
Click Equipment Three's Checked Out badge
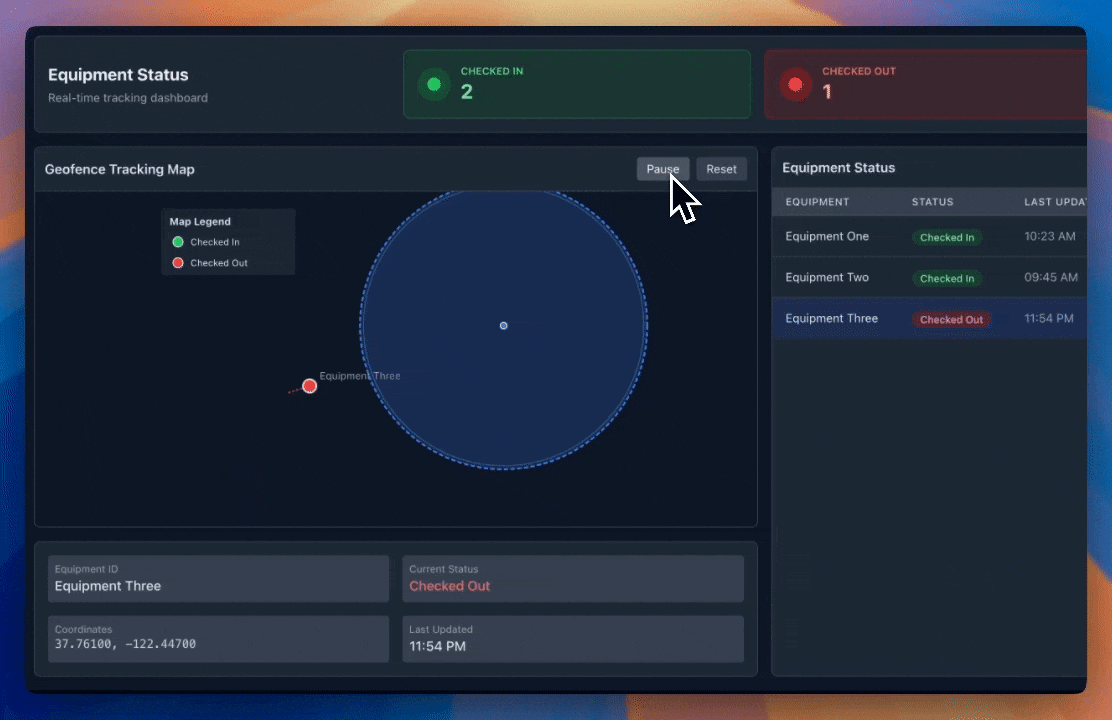tap(951, 320)
